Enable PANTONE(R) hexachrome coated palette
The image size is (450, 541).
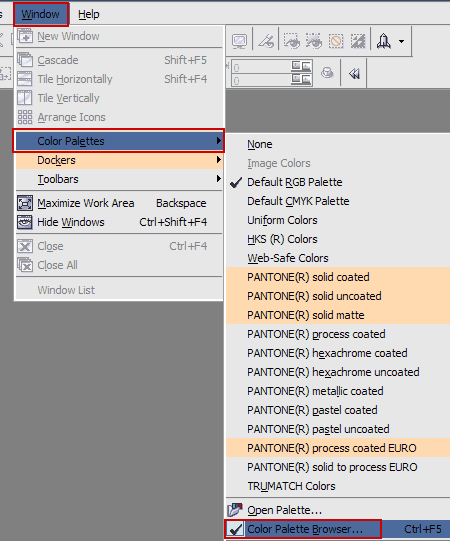[338, 353]
